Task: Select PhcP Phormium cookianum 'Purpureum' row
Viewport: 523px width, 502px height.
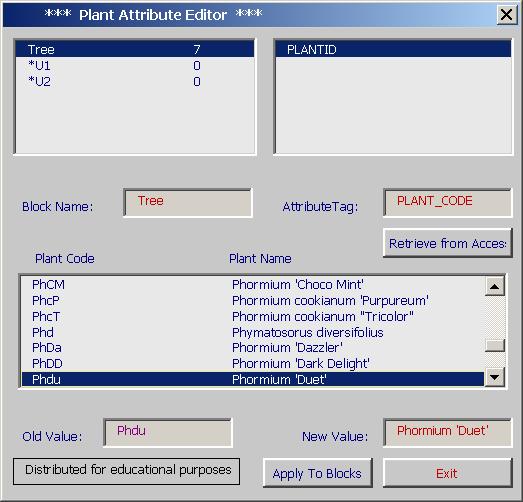Action: 252,301
